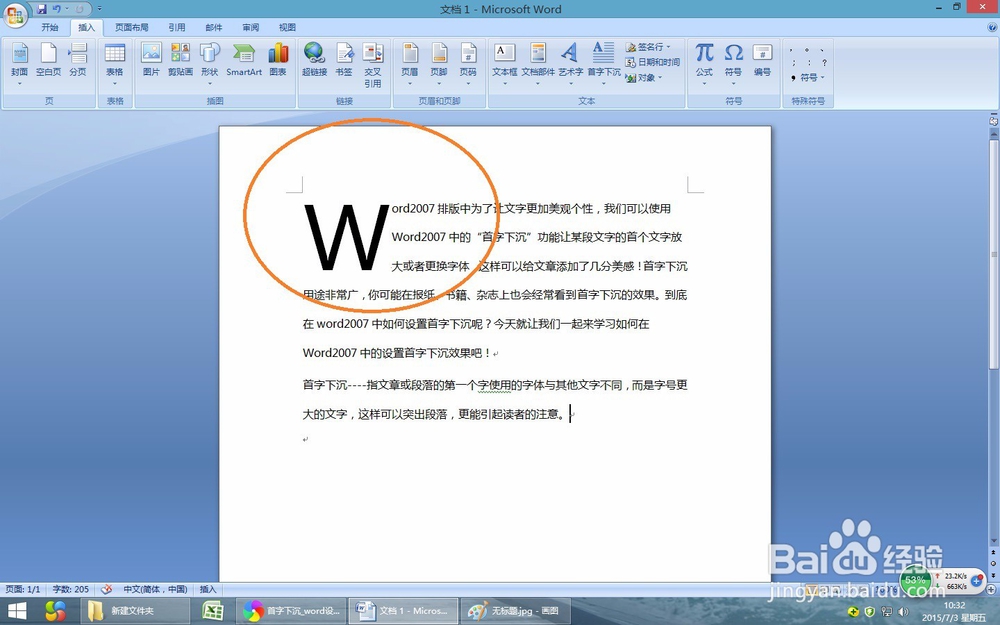
Task: Insert a chart (图表)
Action: click(278, 60)
